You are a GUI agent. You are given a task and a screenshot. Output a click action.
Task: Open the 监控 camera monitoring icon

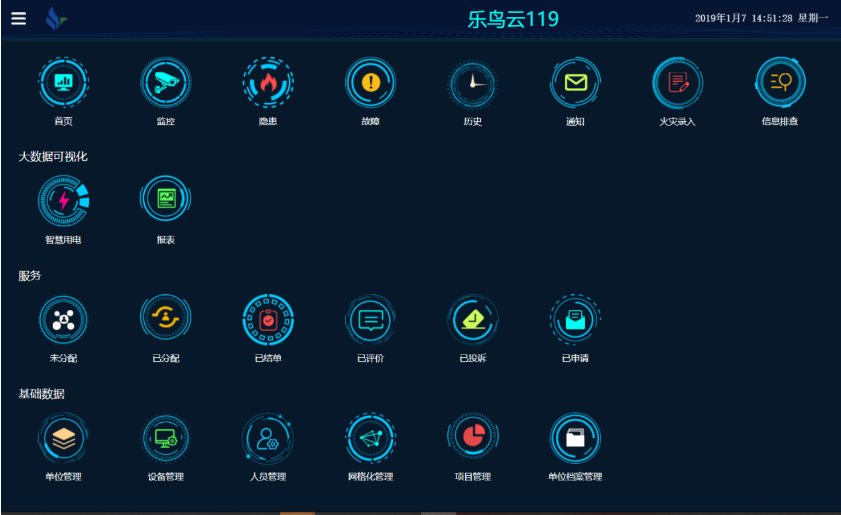coord(166,83)
